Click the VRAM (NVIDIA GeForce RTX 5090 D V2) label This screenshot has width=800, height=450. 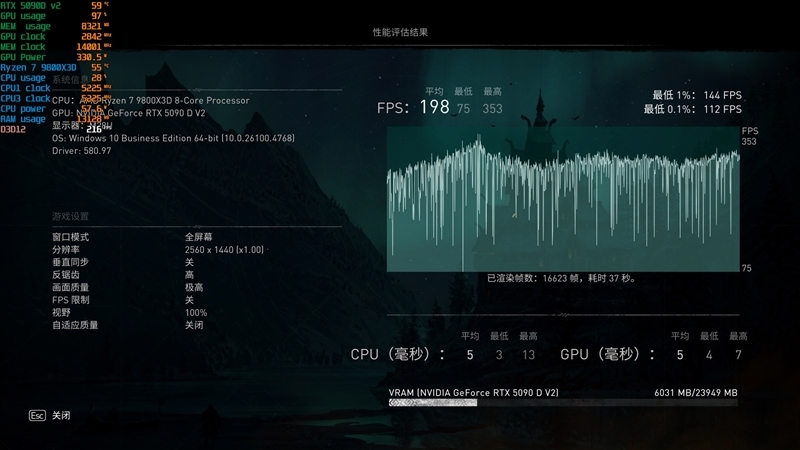pos(473,393)
